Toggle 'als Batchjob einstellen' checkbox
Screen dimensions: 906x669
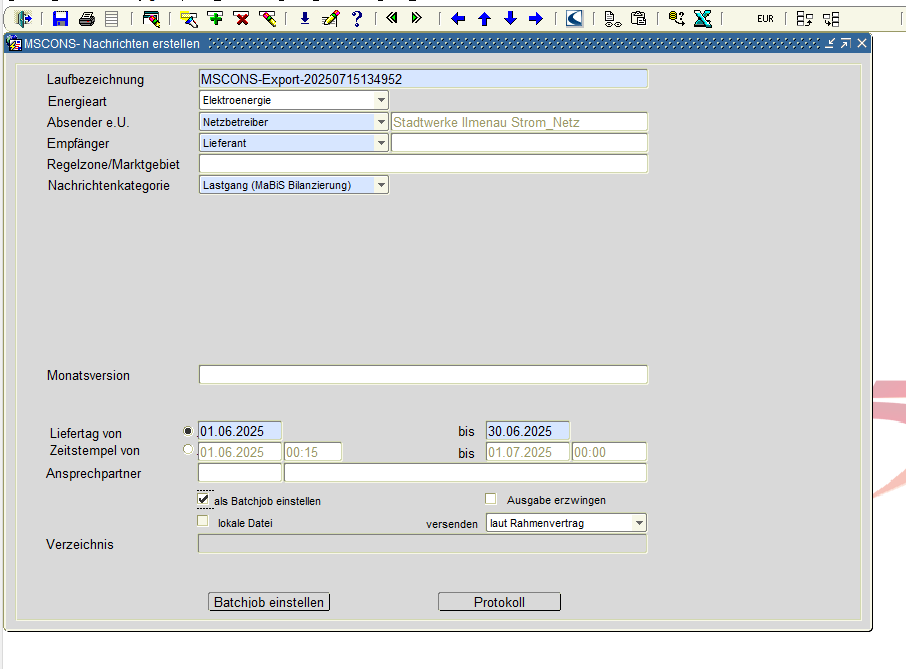(204, 499)
